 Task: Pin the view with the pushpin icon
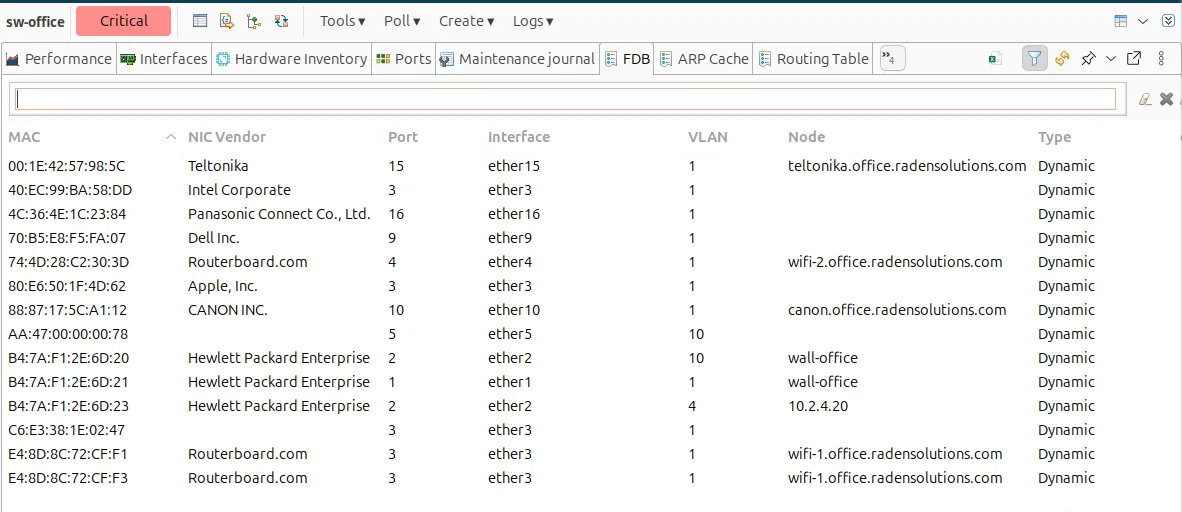[x=1089, y=59]
